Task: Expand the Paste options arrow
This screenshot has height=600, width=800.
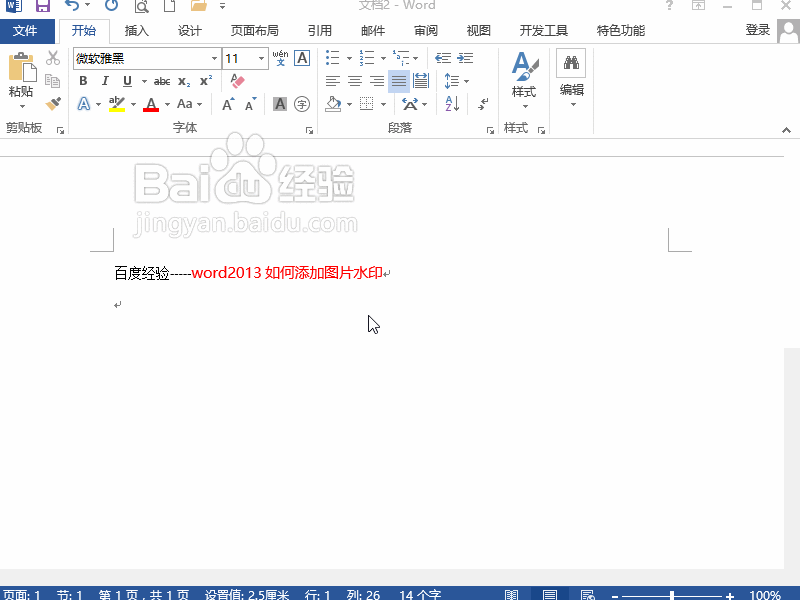Action: [x=22, y=106]
